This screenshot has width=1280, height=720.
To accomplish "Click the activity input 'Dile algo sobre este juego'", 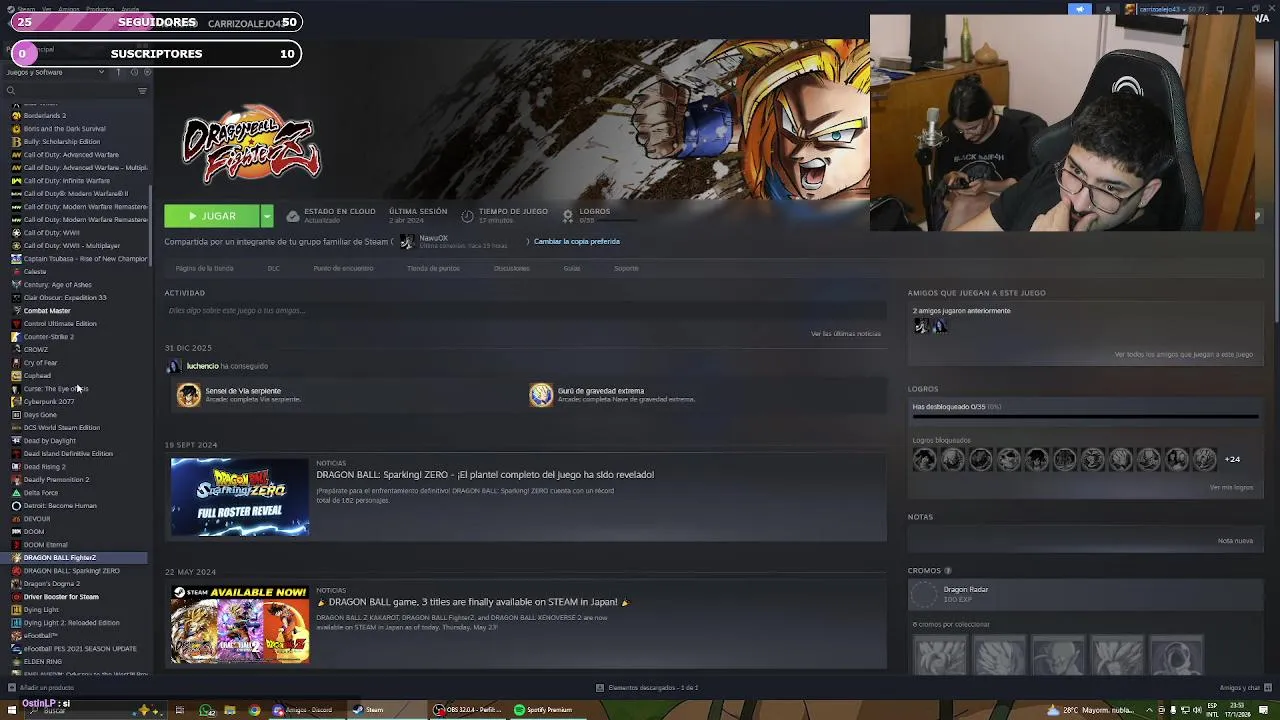I will click(x=525, y=311).
